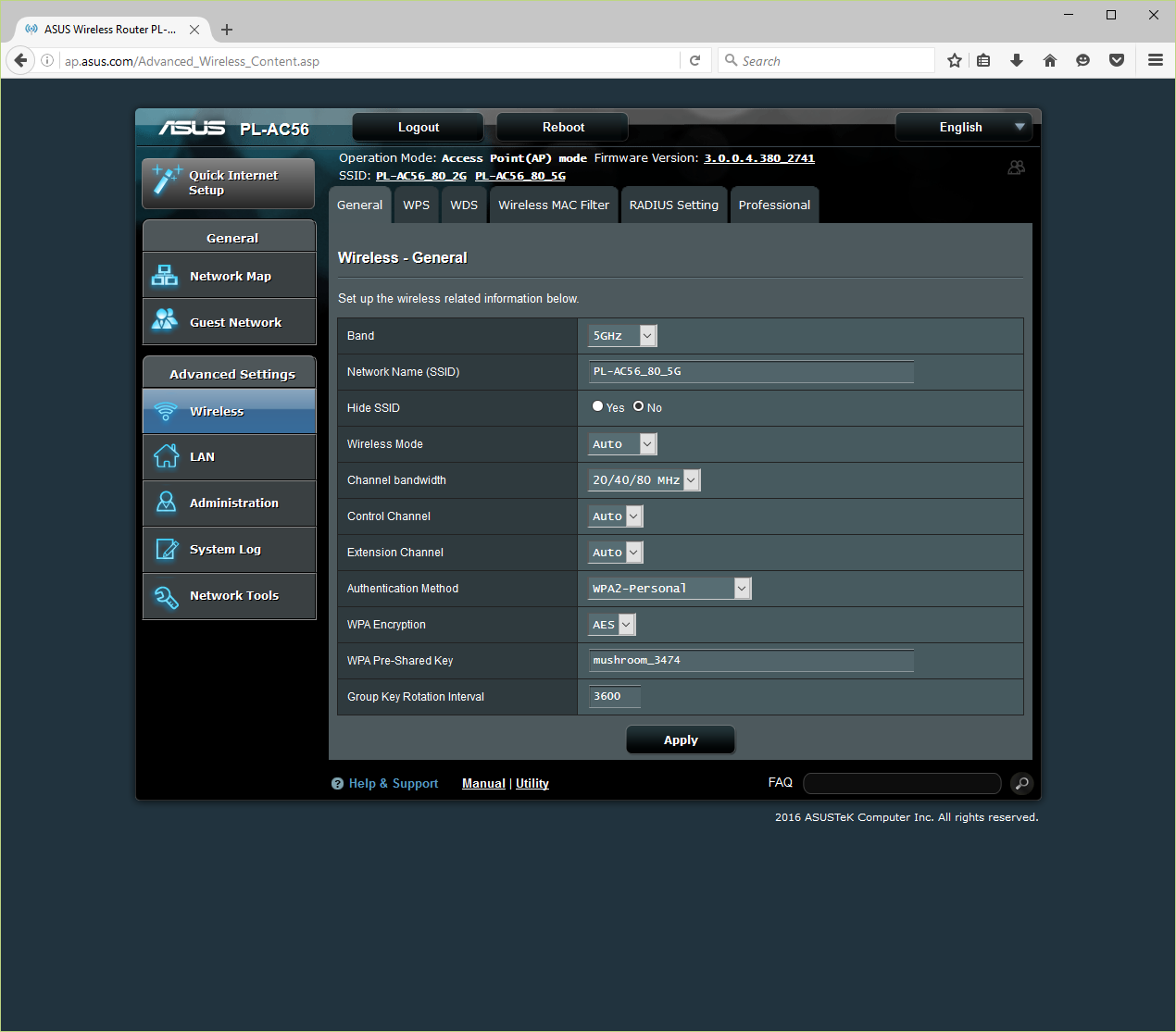The width and height of the screenshot is (1176, 1032).
Task: Switch to Wireless MAC Filter tab
Action: (554, 205)
